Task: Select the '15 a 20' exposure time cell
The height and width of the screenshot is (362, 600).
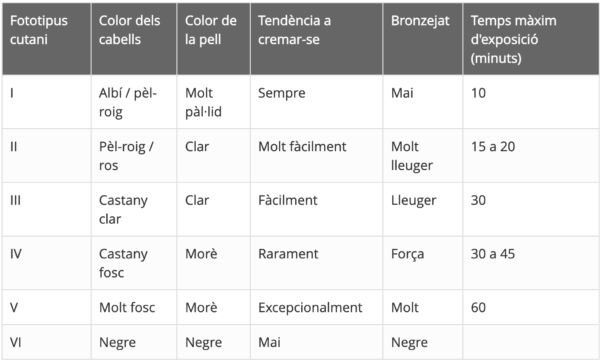Action: (x=531, y=156)
